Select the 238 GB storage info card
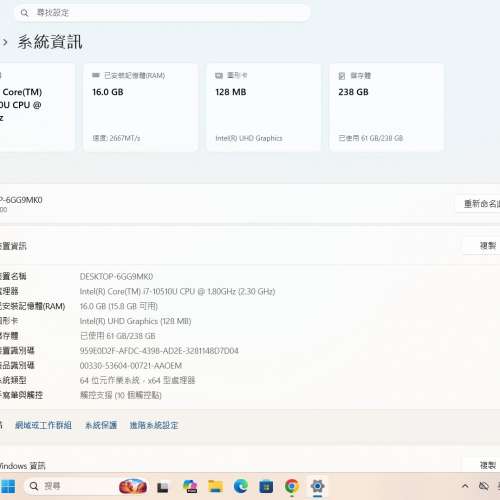The width and height of the screenshot is (500, 500). click(x=387, y=107)
